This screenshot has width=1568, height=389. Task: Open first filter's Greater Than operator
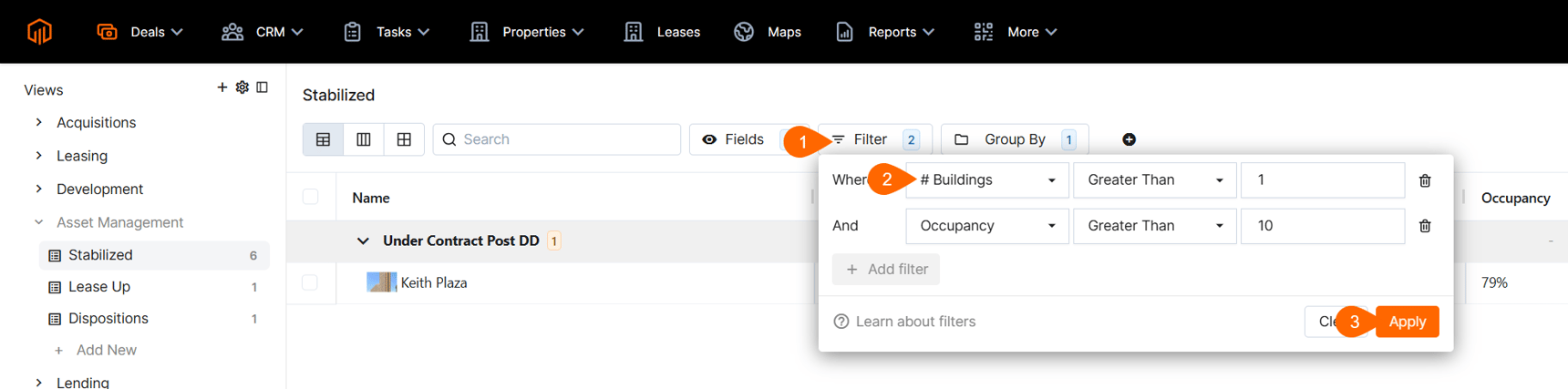[x=1155, y=180]
